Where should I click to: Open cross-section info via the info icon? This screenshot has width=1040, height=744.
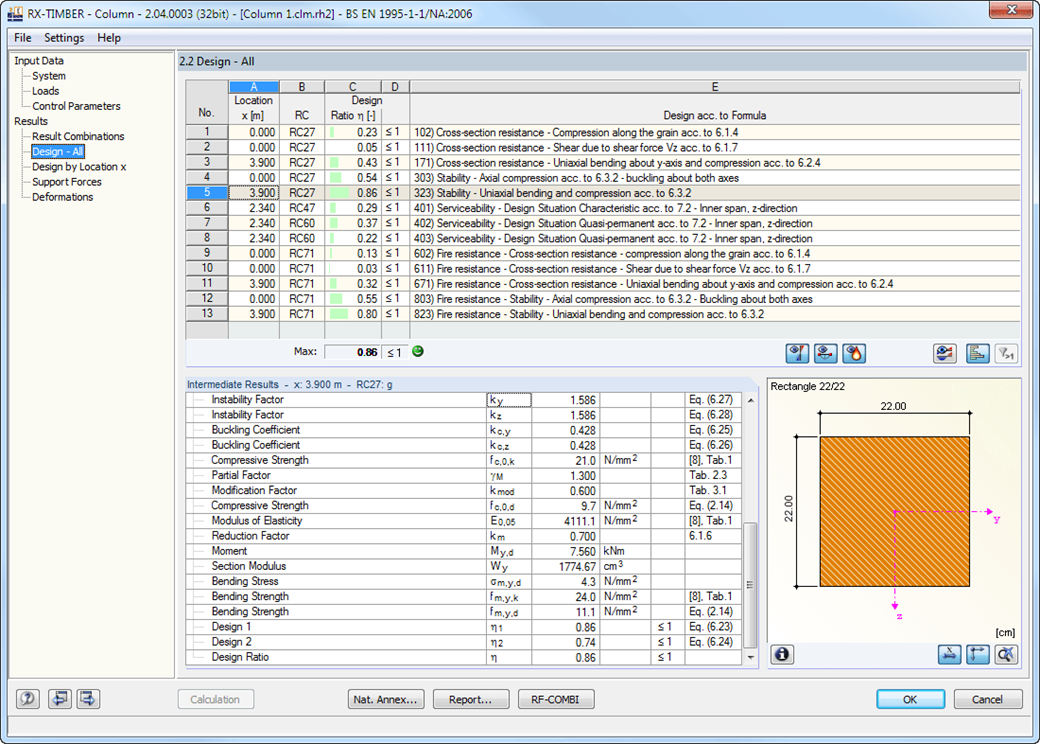tap(781, 654)
